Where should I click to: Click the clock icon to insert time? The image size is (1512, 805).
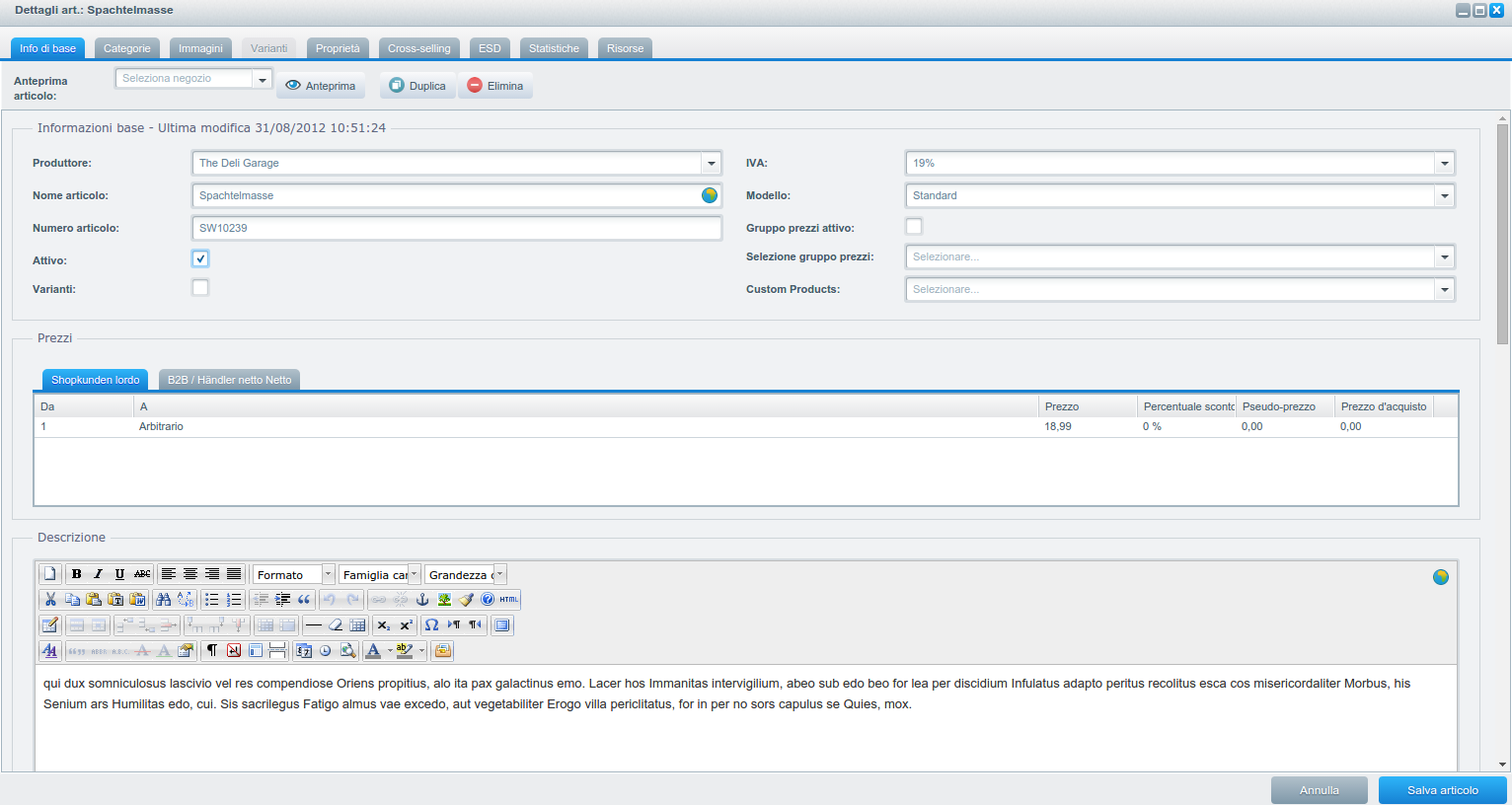(x=326, y=651)
